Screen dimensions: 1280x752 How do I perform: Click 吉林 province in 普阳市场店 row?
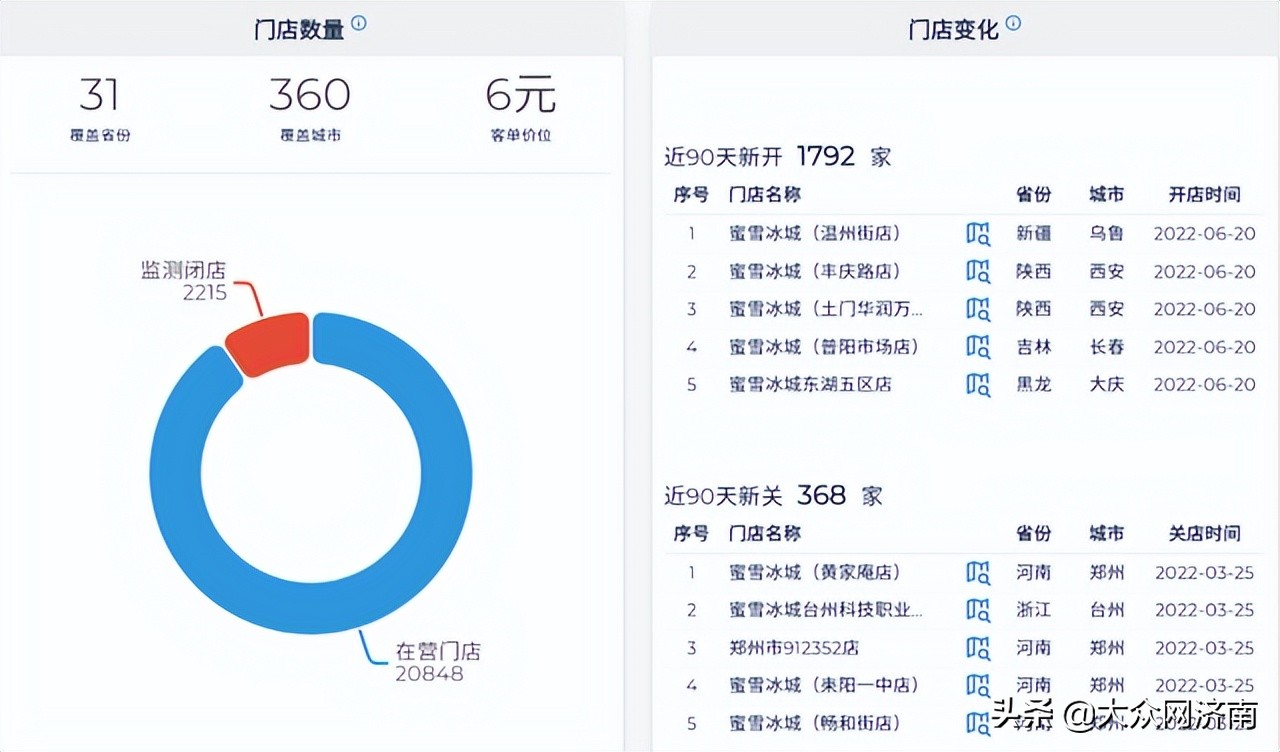tap(1034, 347)
